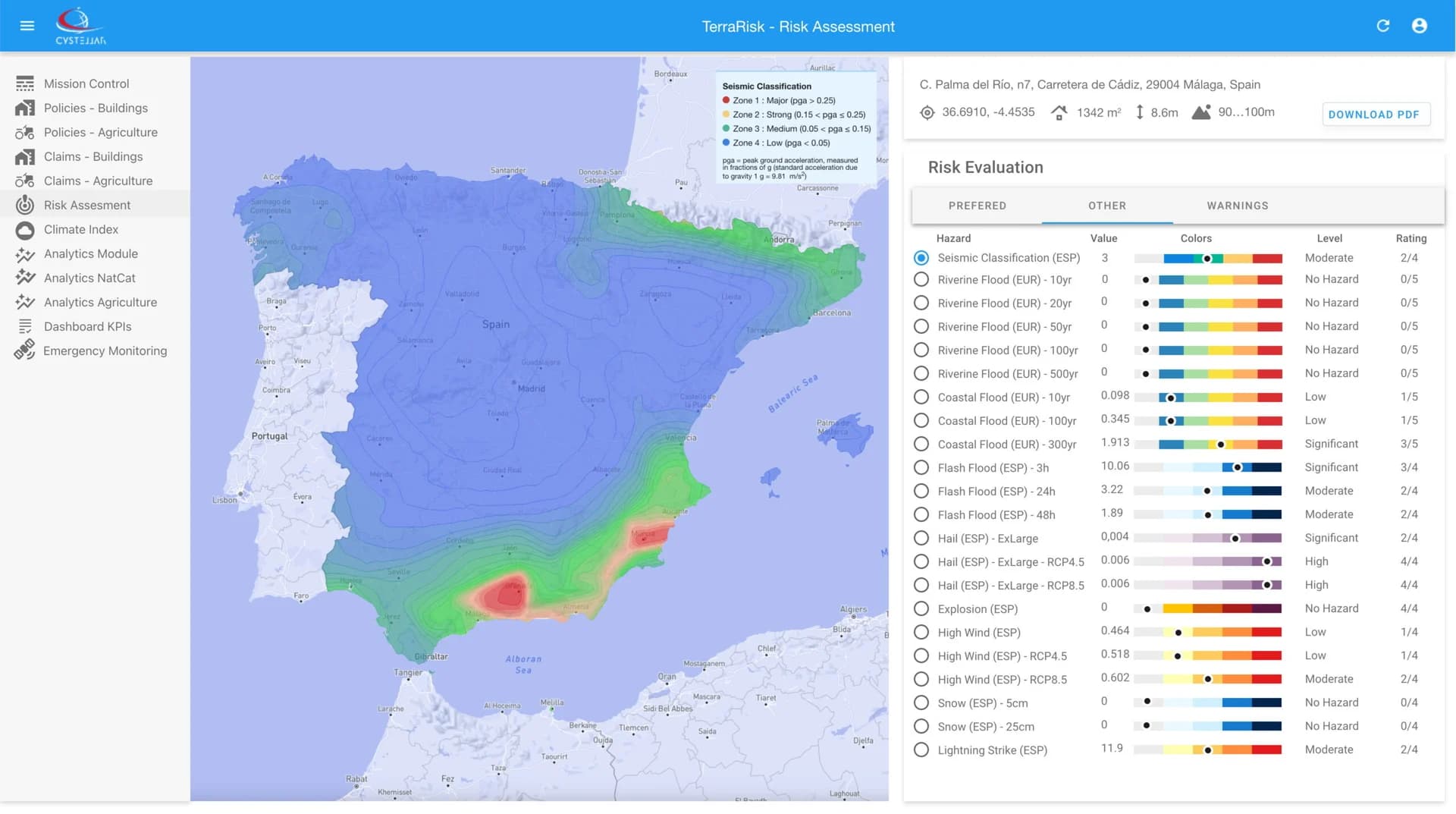This screenshot has width=1456, height=814.
Task: Select Coastal Flood (EUR) - 300yr radio
Action: (x=921, y=444)
